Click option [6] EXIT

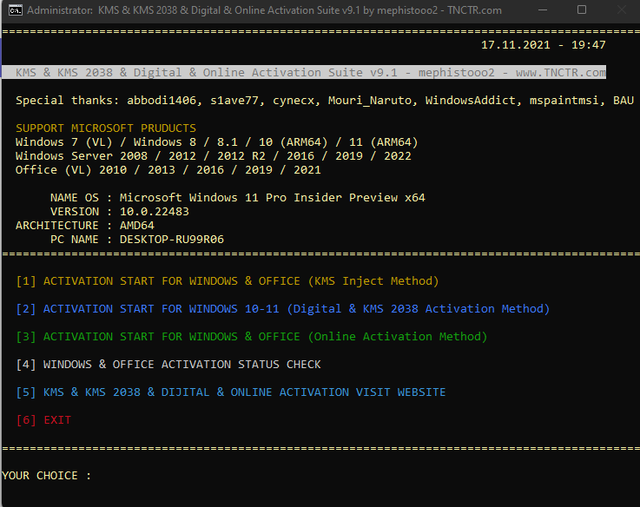44,420
